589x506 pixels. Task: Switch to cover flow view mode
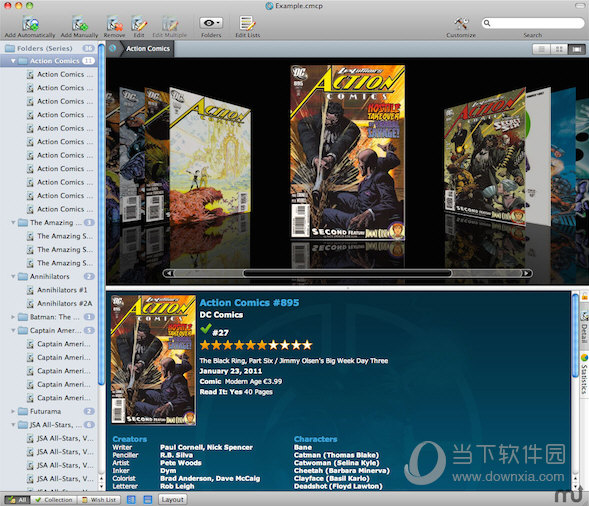577,49
